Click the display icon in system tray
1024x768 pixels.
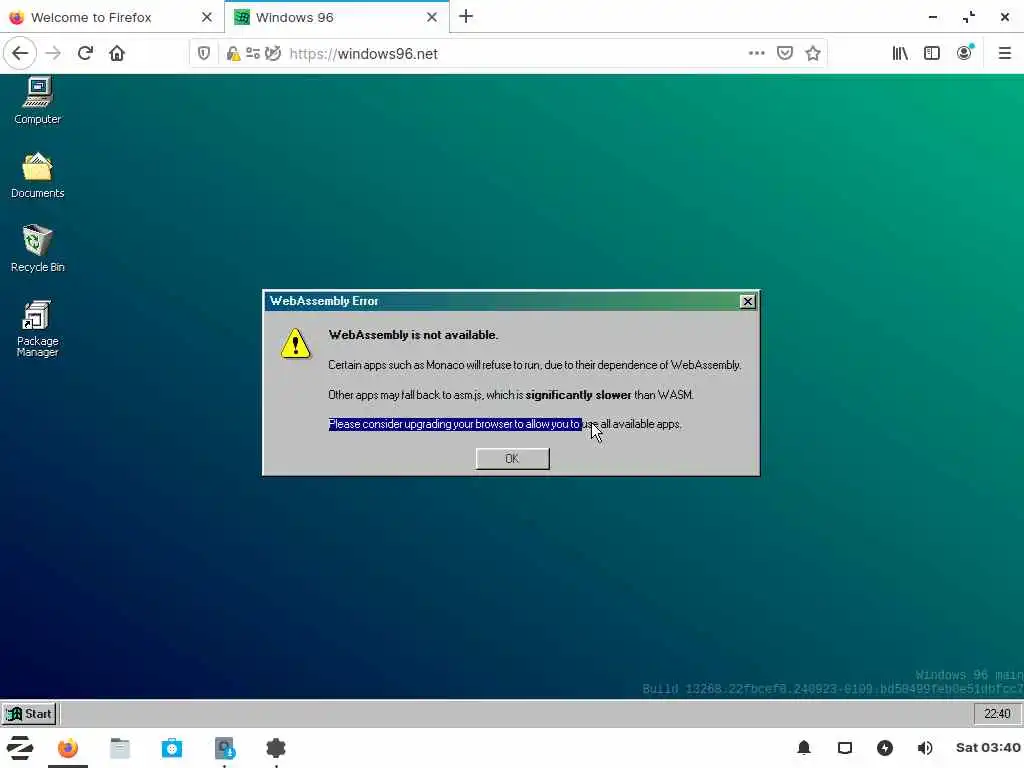click(844, 748)
